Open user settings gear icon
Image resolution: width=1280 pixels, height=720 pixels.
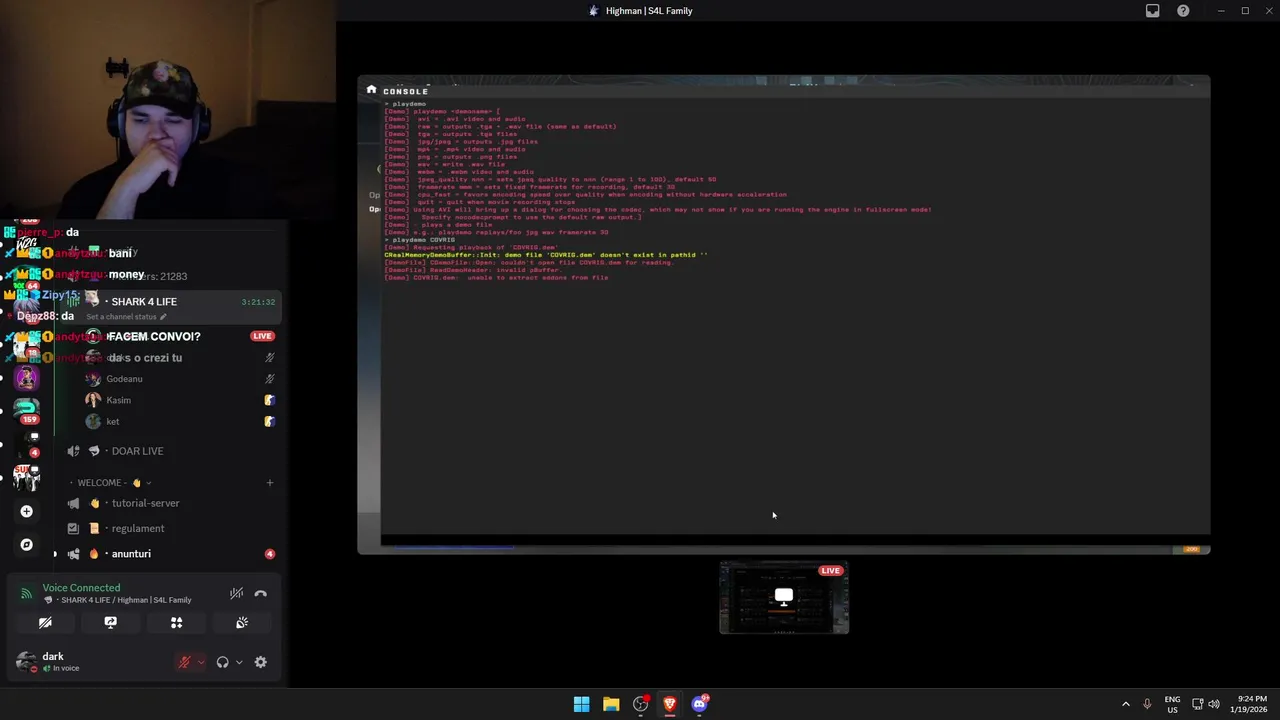[x=260, y=662]
